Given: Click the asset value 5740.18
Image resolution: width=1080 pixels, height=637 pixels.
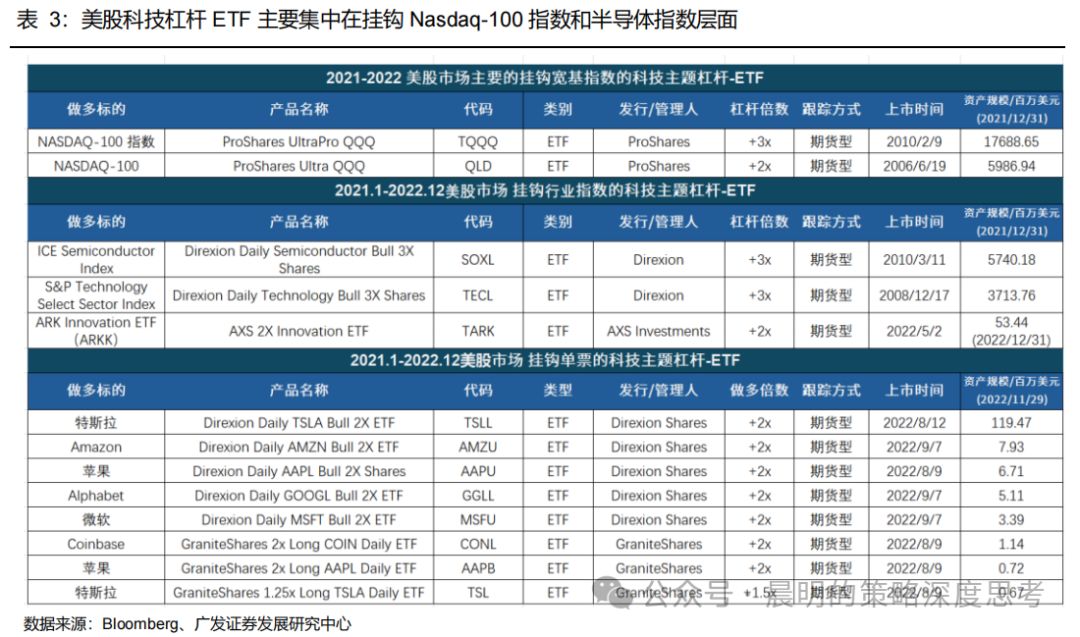Looking at the screenshot, I should click(1011, 260).
